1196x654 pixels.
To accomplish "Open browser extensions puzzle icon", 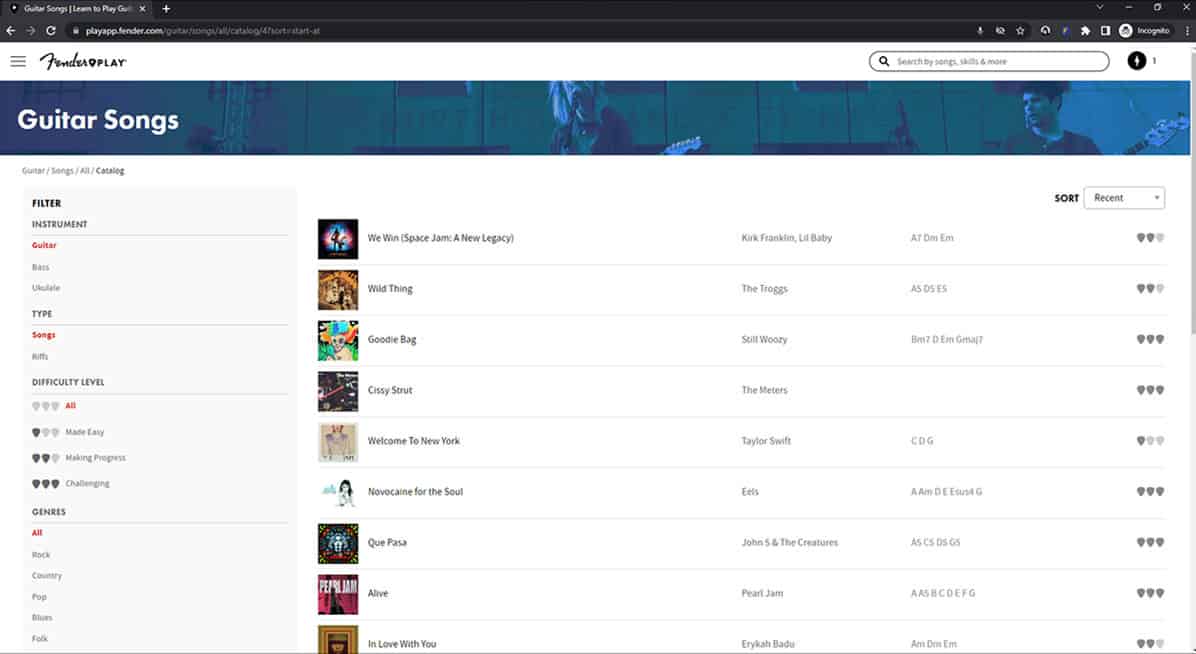I will point(1085,31).
